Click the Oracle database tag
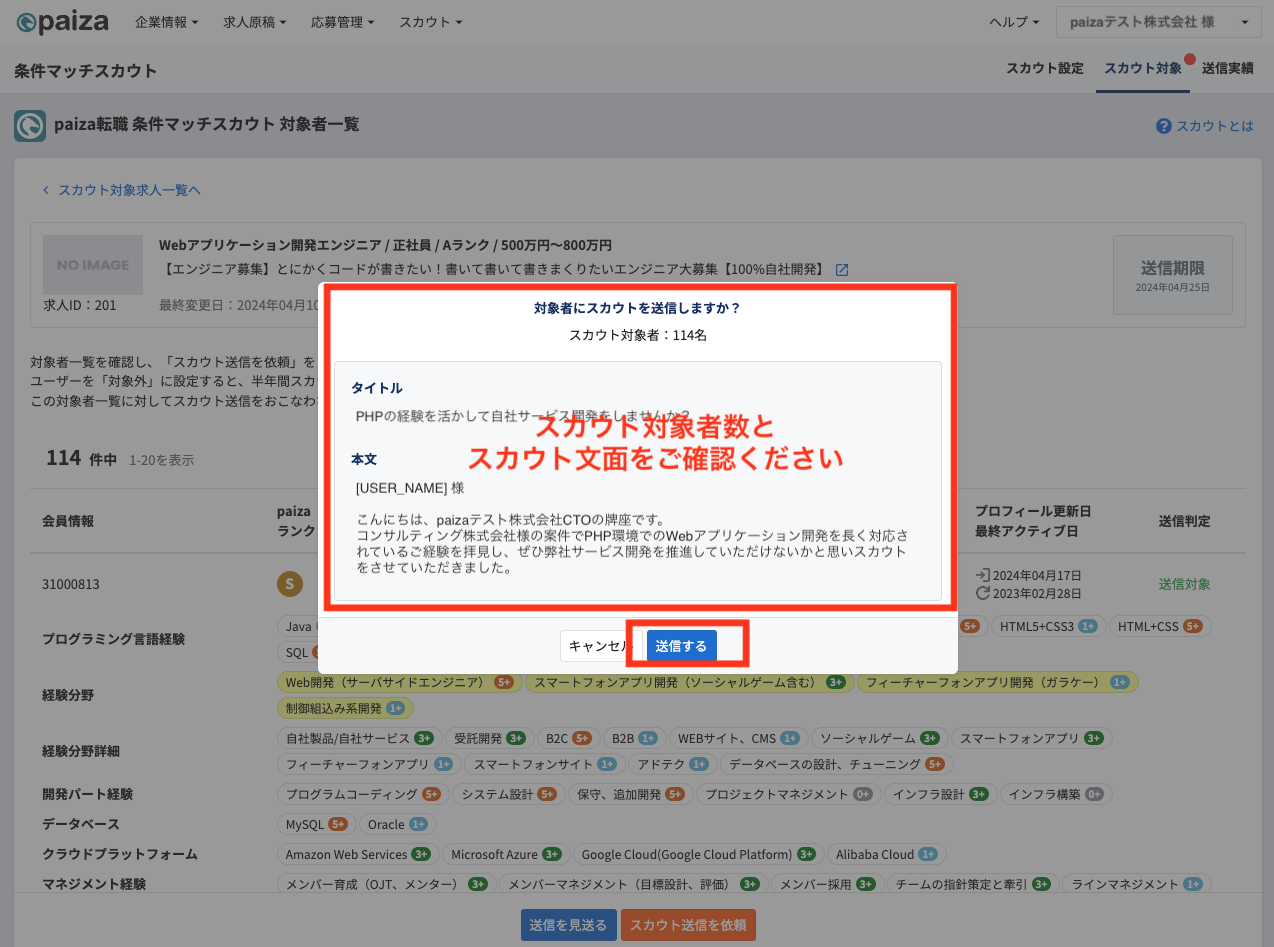Viewport: 1274px width, 947px height. click(397, 824)
